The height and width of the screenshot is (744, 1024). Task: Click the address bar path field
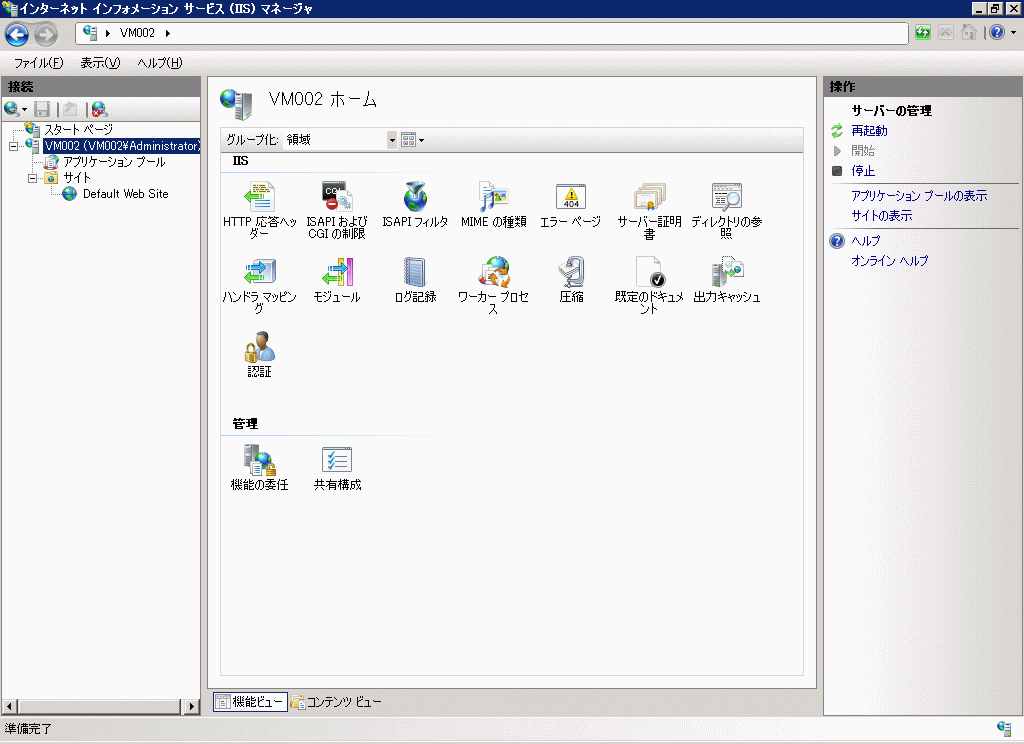(x=492, y=33)
